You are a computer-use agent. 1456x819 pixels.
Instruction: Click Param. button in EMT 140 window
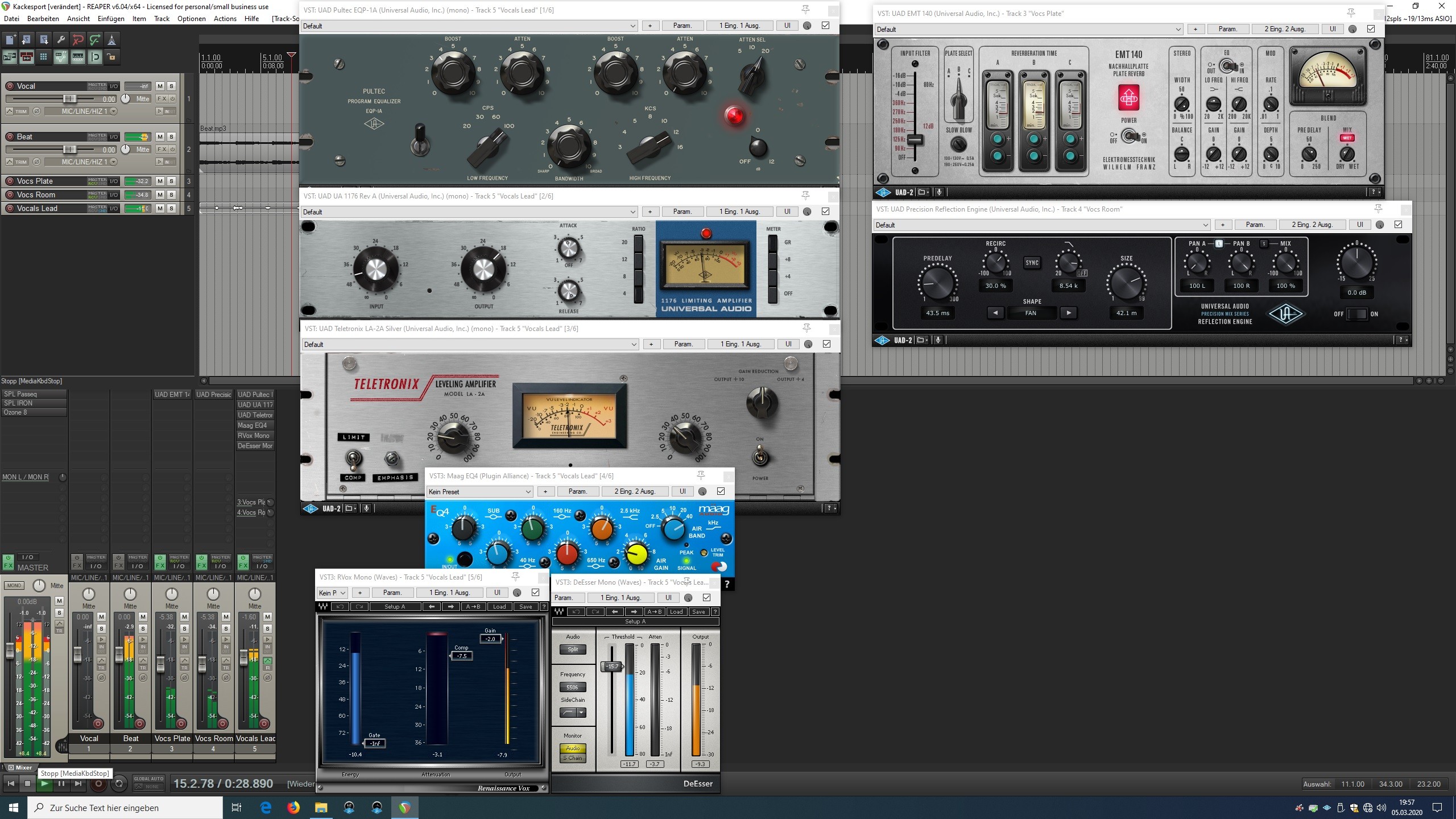tap(1227, 29)
